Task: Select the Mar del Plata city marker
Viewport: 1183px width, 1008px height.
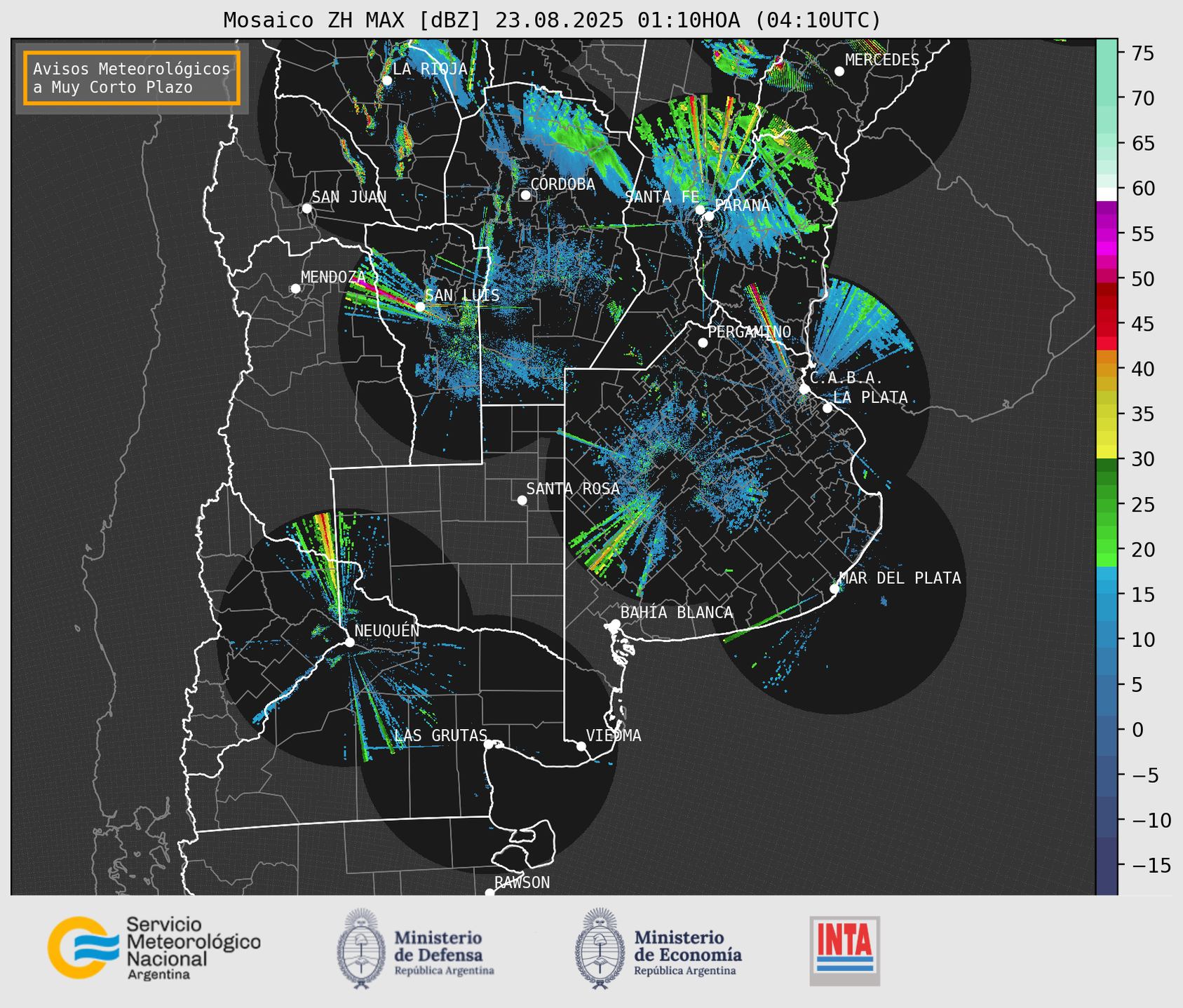Action: coord(834,589)
